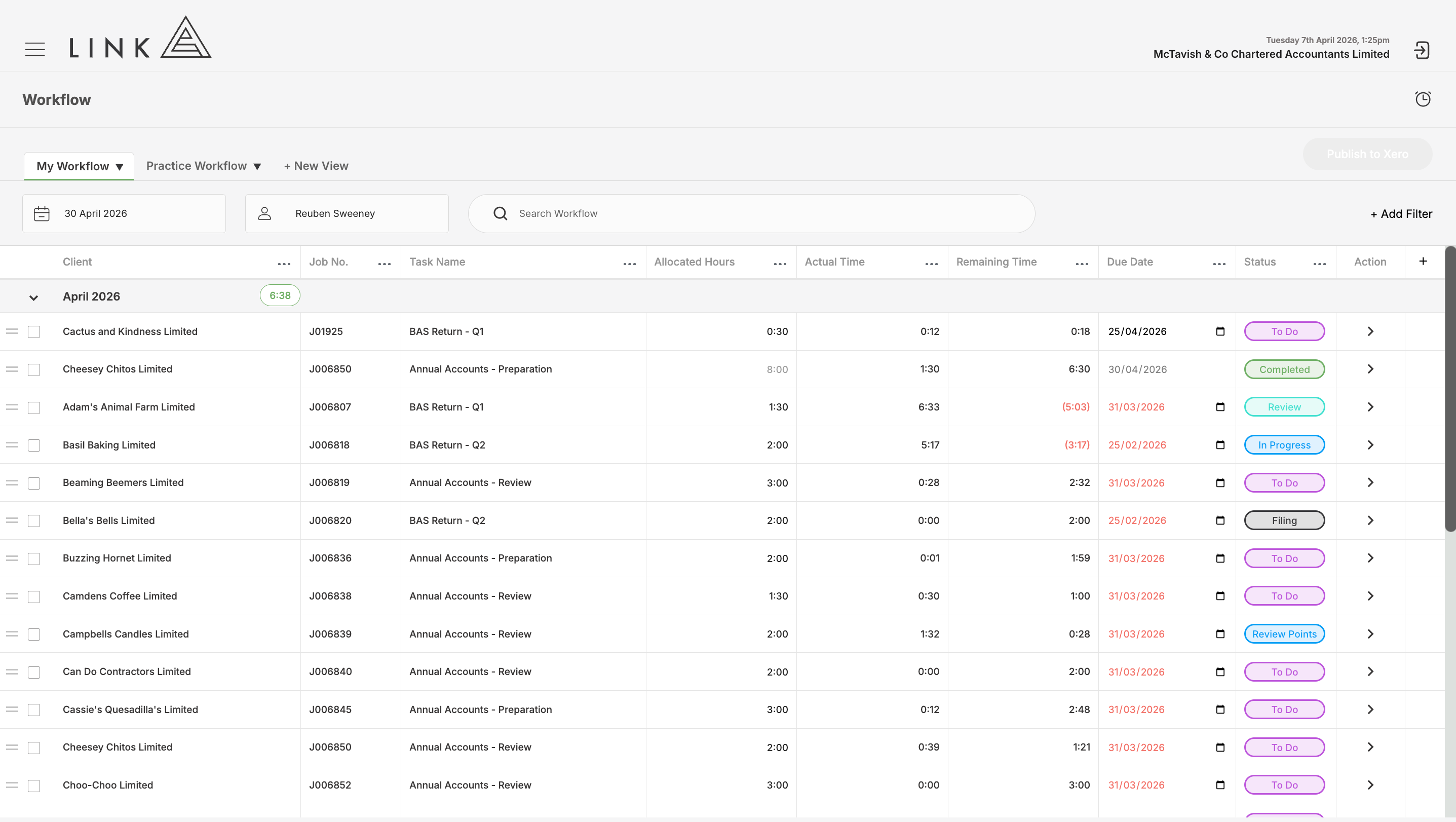
Task: Switch to Practice Workflow tab
Action: tap(196, 166)
